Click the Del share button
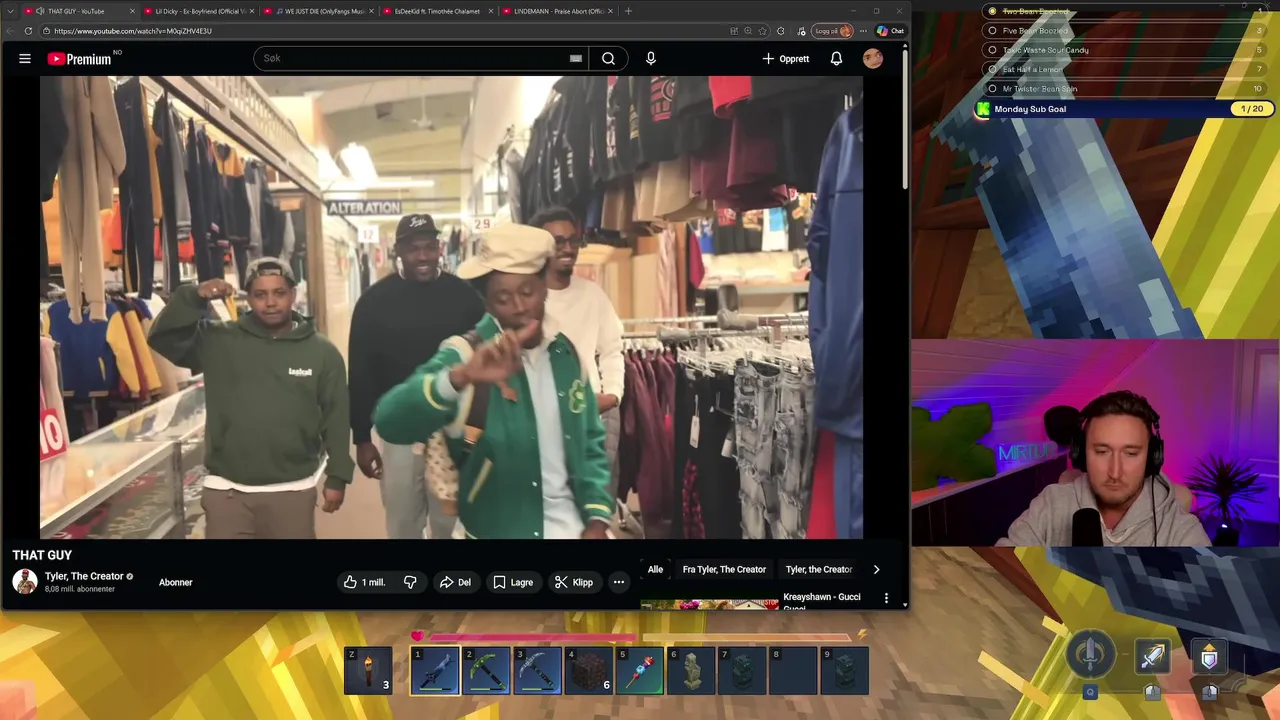The height and width of the screenshot is (720, 1280). click(x=455, y=582)
